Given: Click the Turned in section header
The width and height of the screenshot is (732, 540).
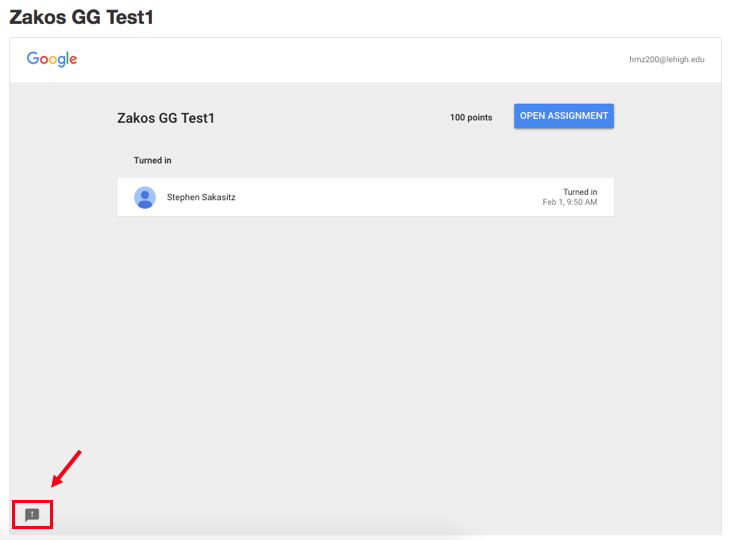Looking at the screenshot, I should [152, 160].
